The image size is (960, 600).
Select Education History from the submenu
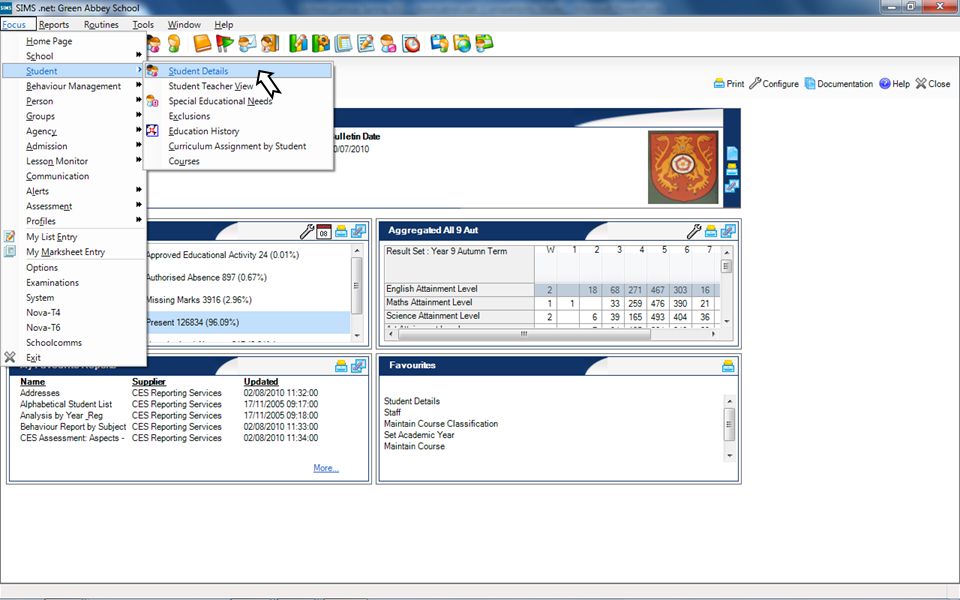click(x=239, y=131)
